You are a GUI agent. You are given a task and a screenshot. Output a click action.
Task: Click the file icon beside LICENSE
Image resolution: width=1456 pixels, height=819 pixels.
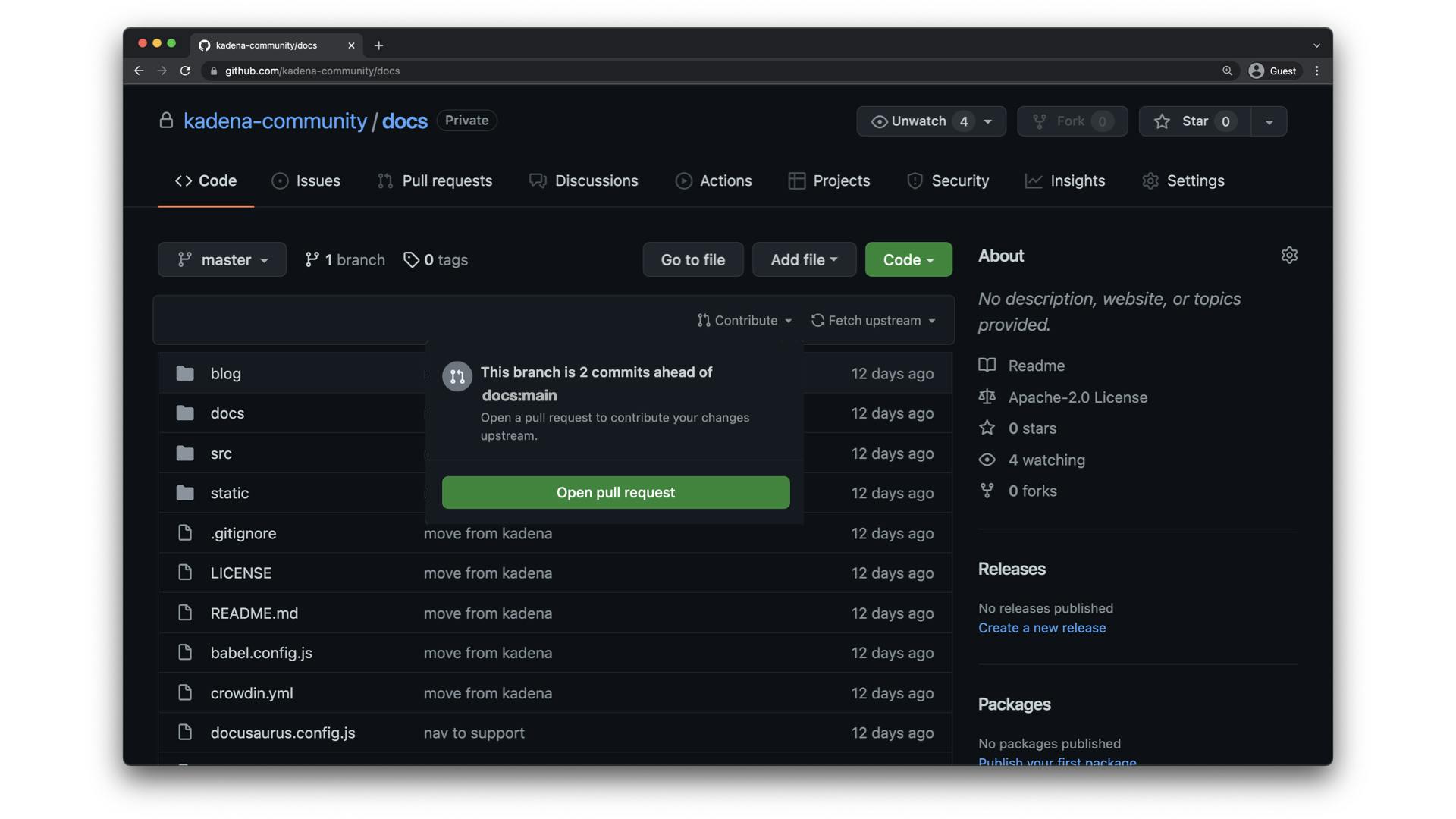tap(185, 573)
